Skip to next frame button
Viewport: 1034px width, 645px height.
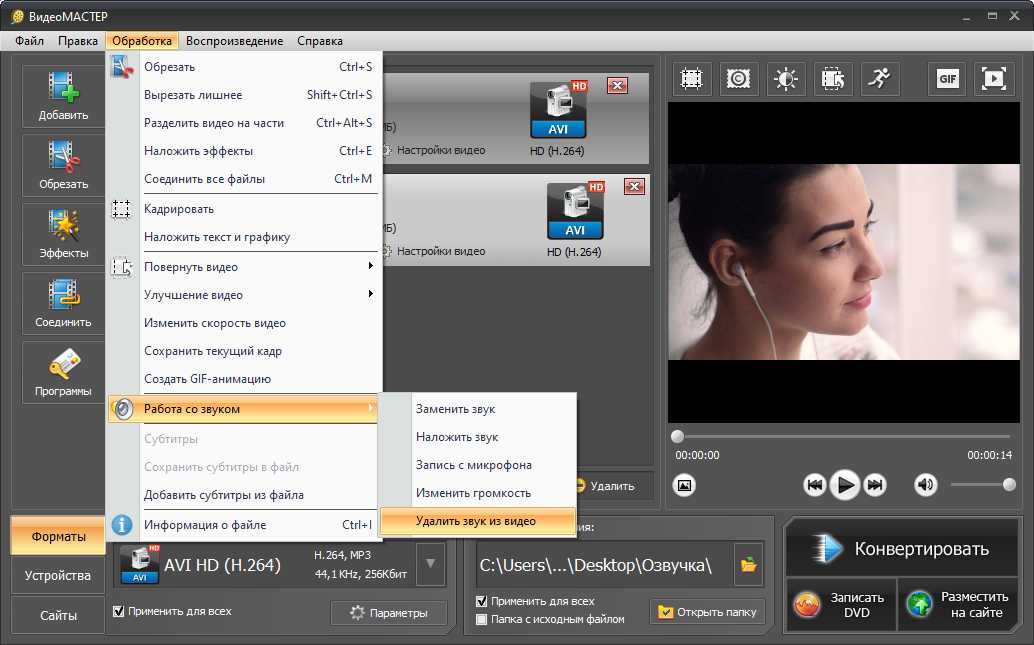pyautogui.click(x=875, y=485)
